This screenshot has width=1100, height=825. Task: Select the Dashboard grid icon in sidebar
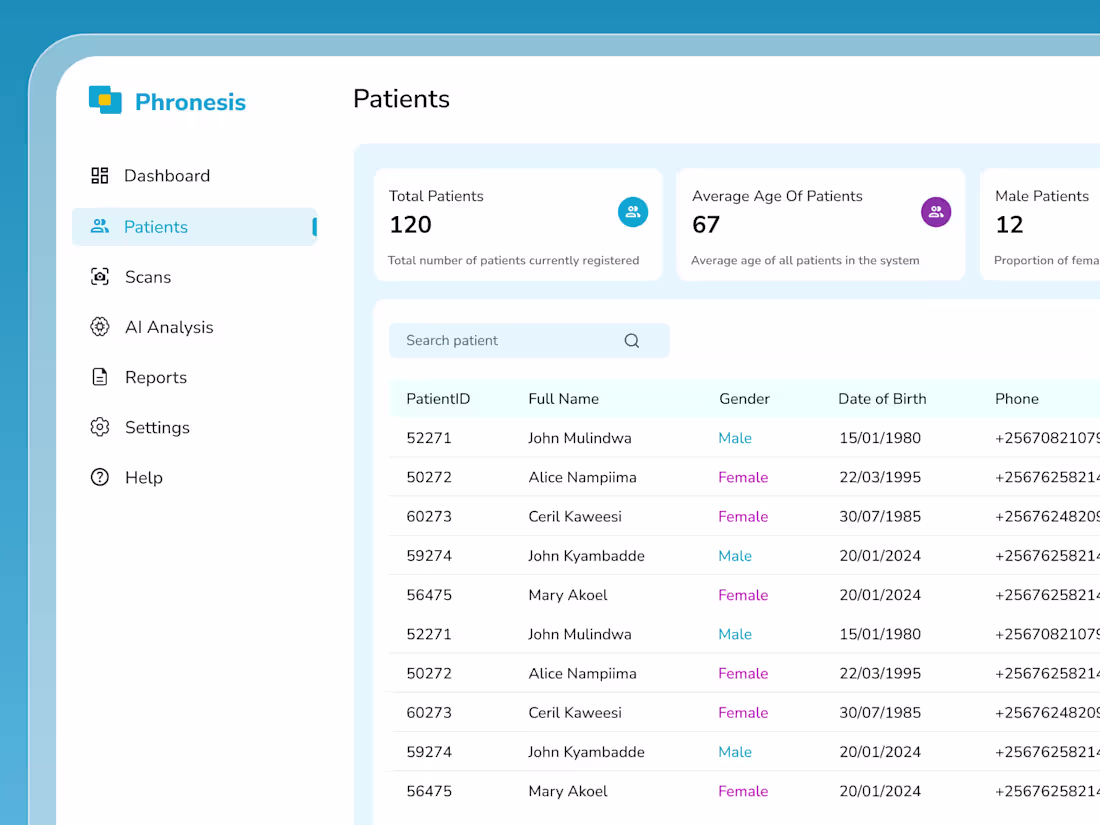click(100, 175)
